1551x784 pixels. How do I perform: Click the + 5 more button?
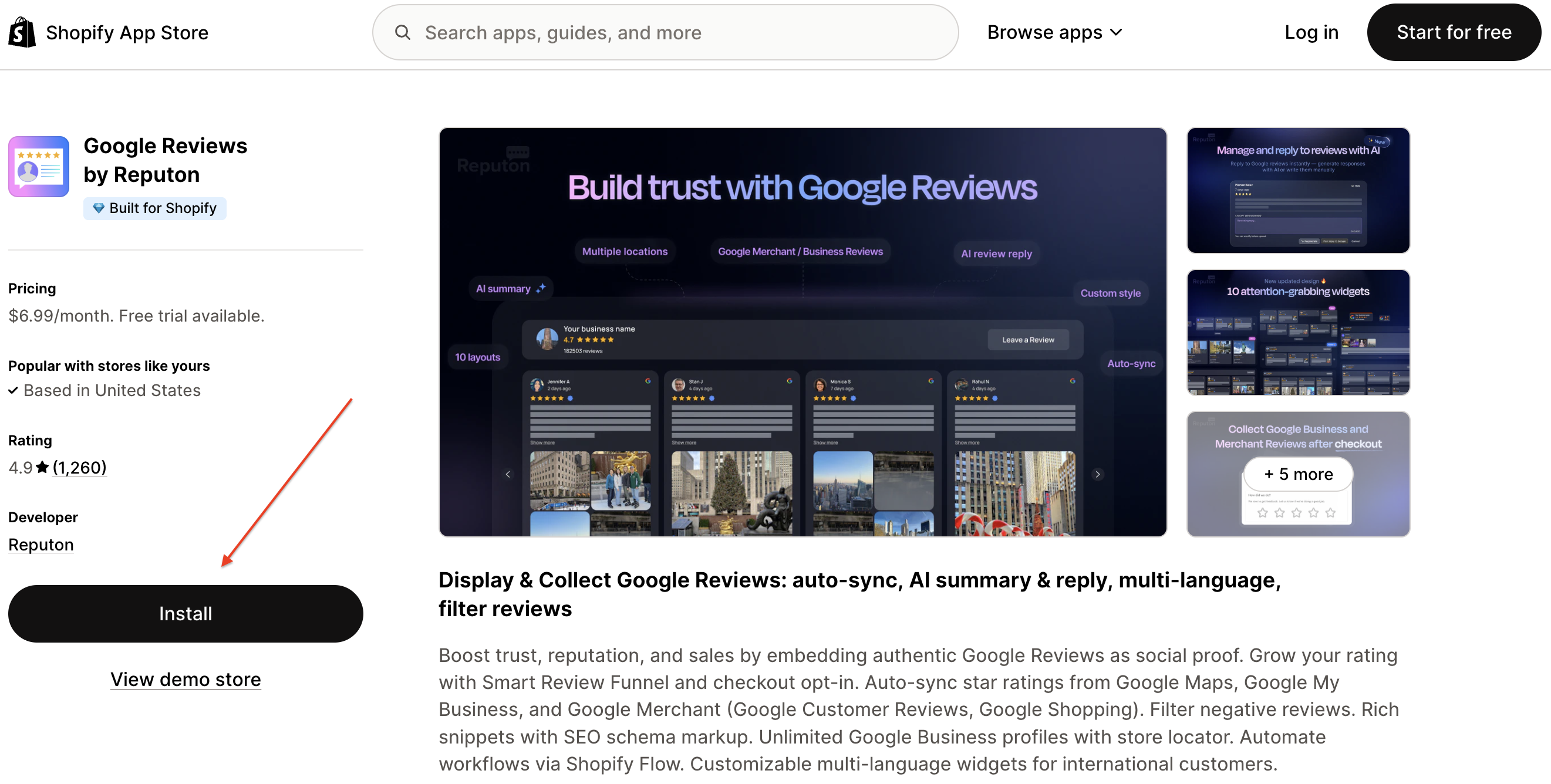1297,474
